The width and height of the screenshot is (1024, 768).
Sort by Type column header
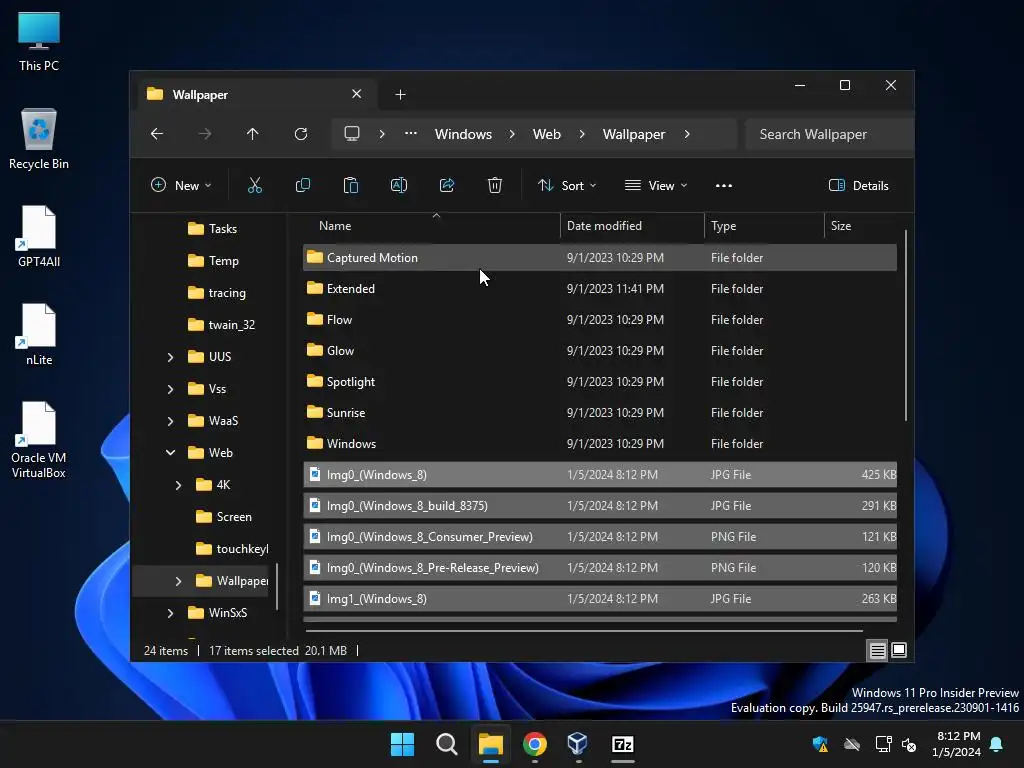coord(764,226)
